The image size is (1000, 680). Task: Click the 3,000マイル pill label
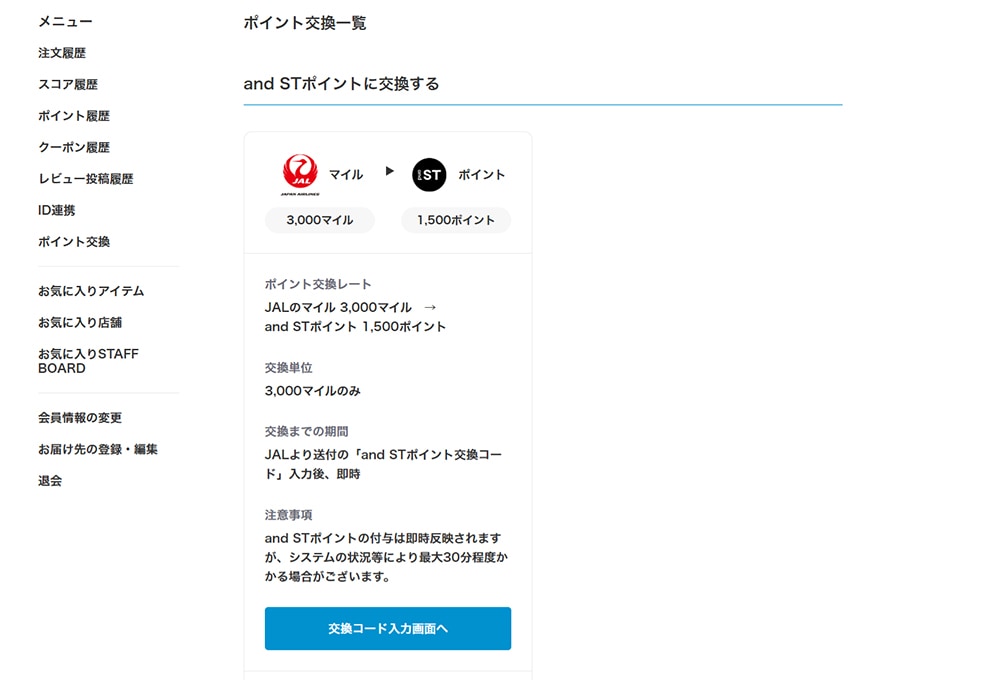point(320,220)
